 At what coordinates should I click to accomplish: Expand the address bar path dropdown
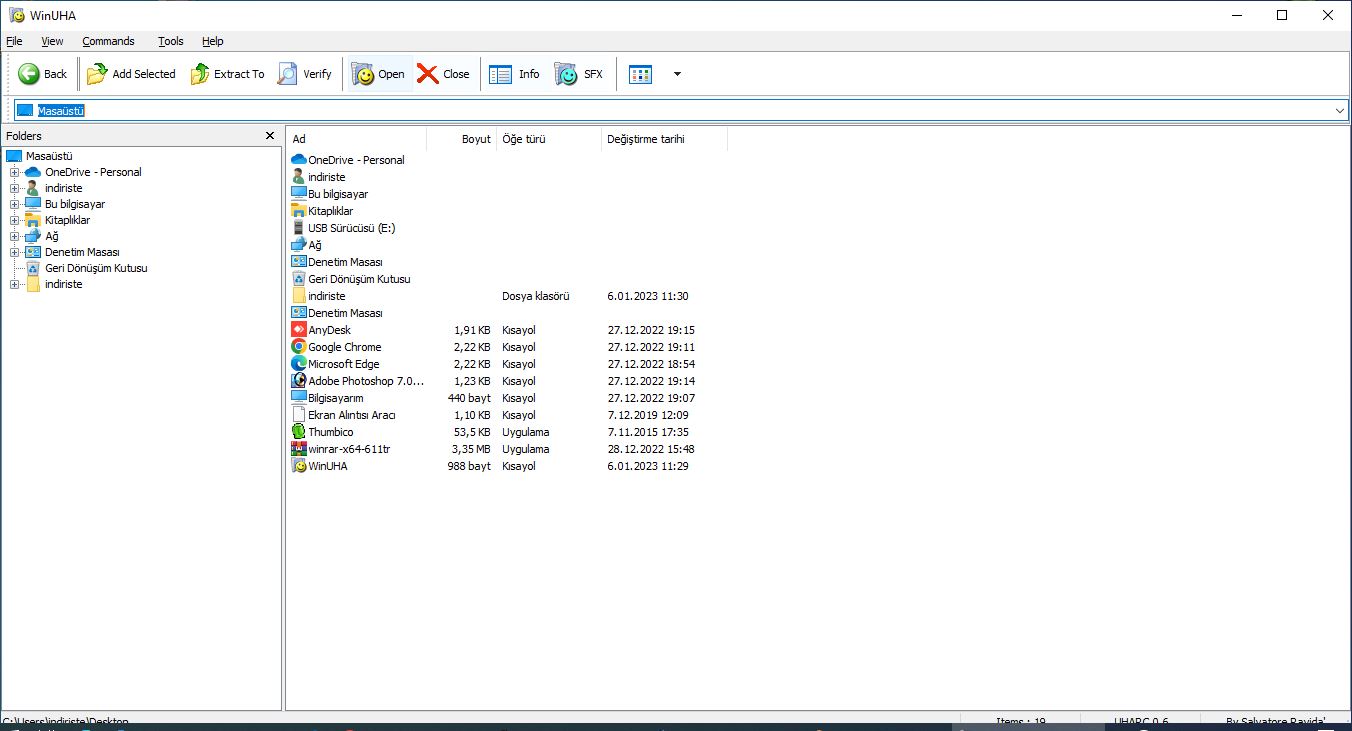pyautogui.click(x=1340, y=110)
